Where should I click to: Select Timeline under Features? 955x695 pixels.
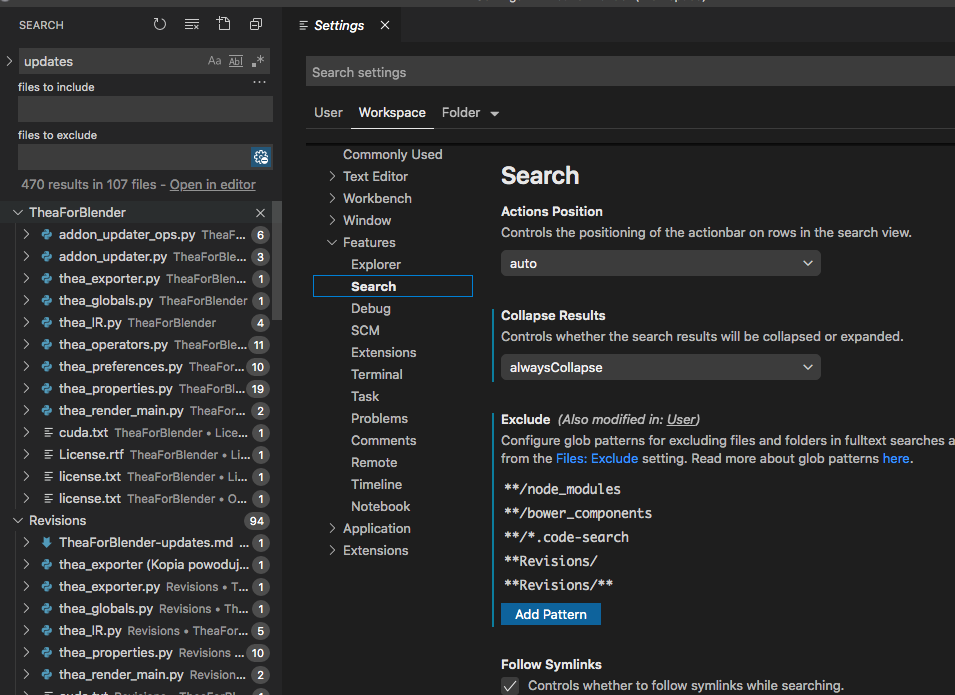coord(376,484)
